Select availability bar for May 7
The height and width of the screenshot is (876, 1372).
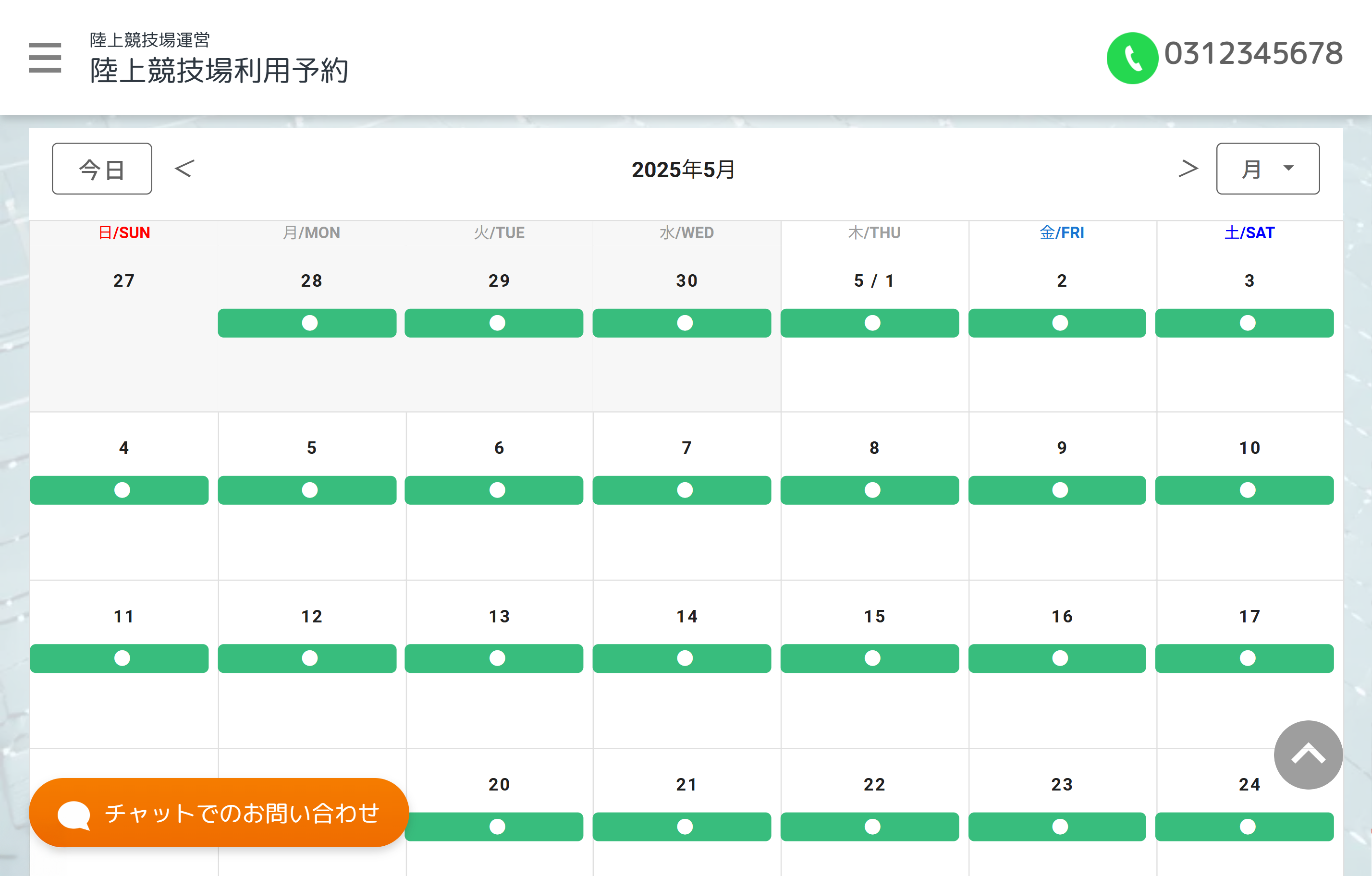[682, 490]
